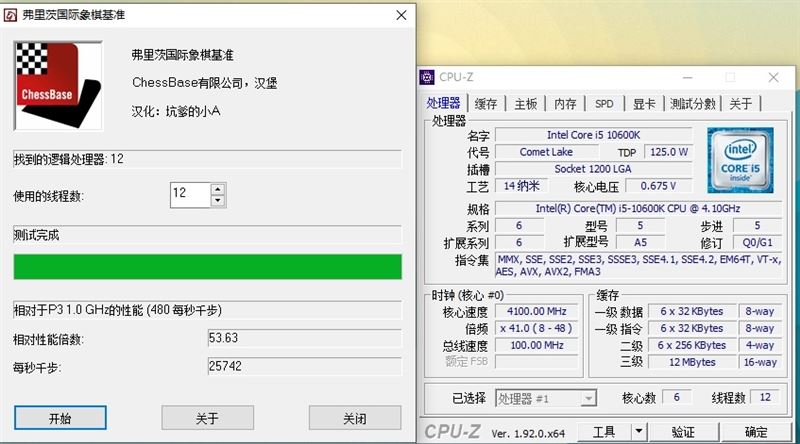Click the core voltage value 0.675 V

pos(658,186)
